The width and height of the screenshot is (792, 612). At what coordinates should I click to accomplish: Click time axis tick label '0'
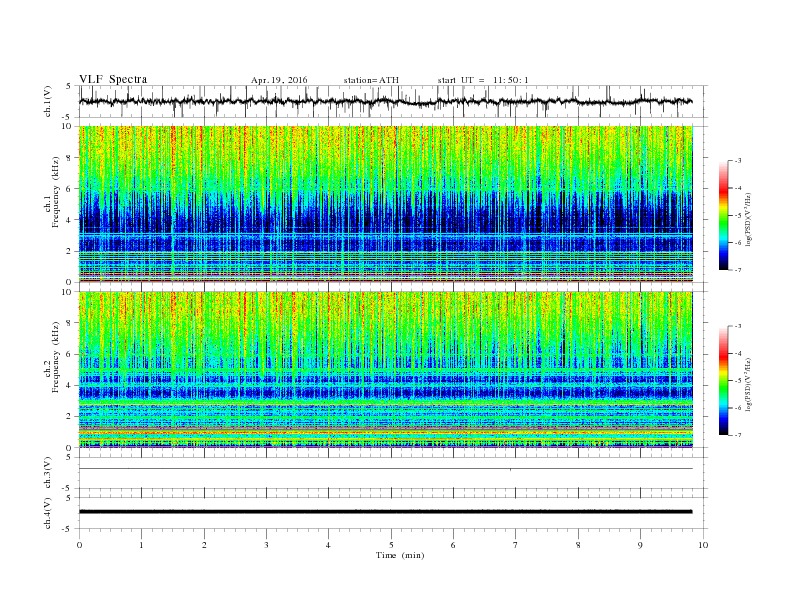[79, 545]
